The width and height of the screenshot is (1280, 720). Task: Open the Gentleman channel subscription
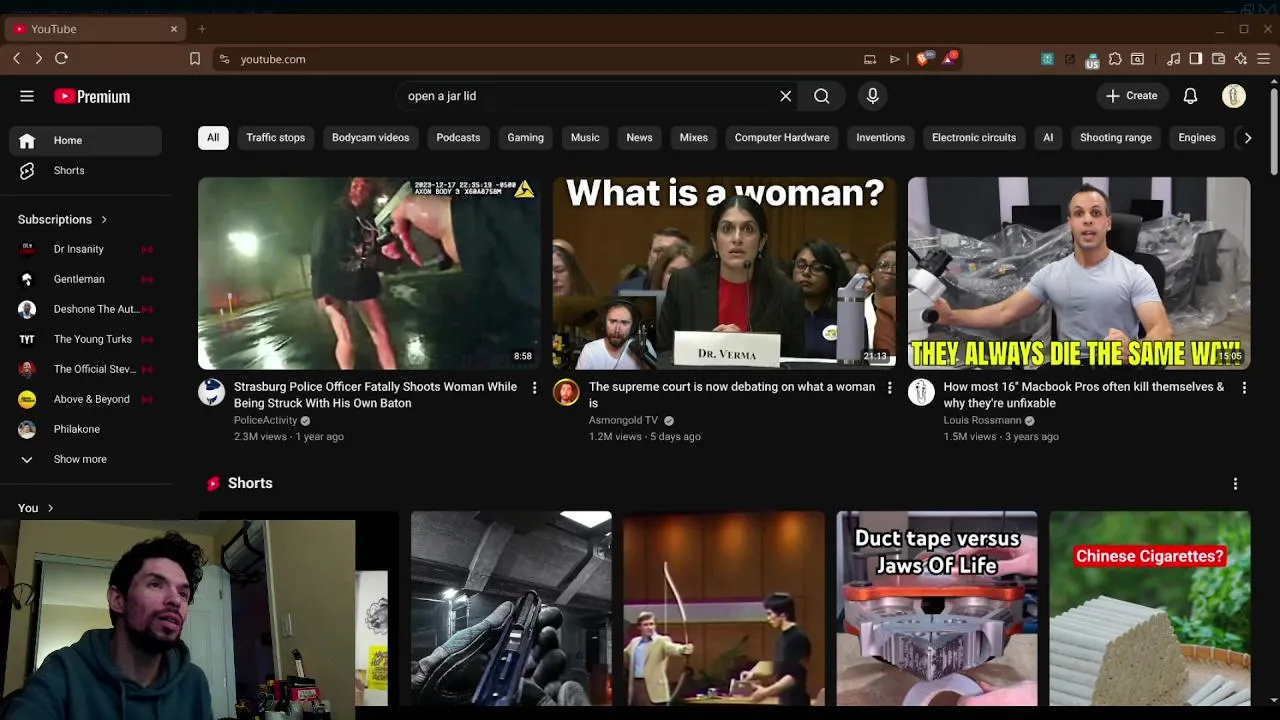(85, 279)
